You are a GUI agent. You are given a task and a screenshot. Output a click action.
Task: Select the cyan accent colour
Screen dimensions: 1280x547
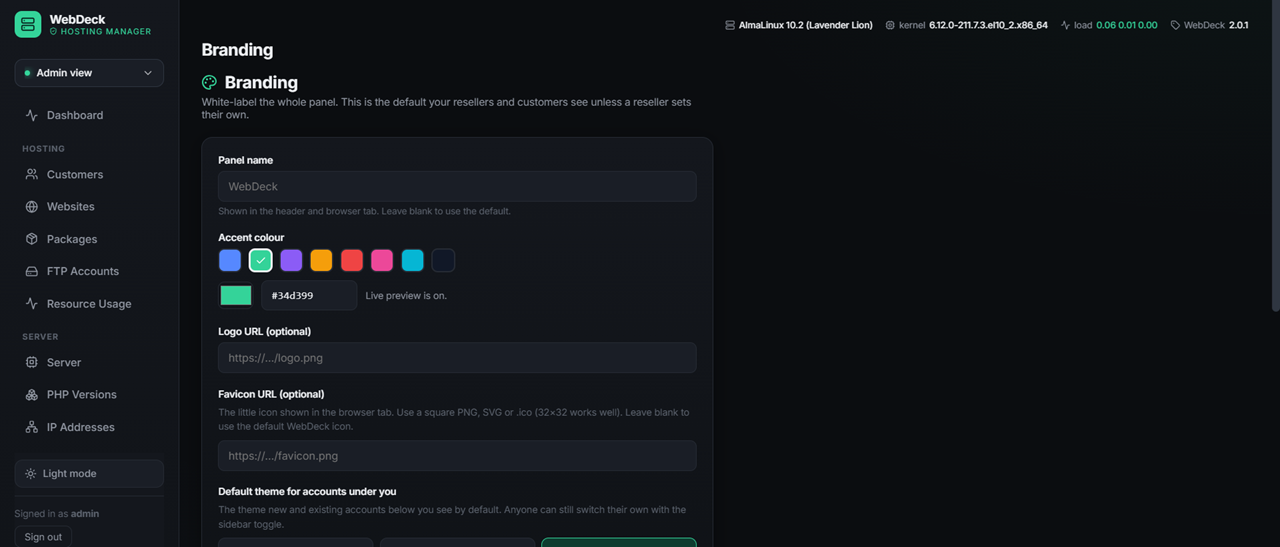[x=412, y=260]
